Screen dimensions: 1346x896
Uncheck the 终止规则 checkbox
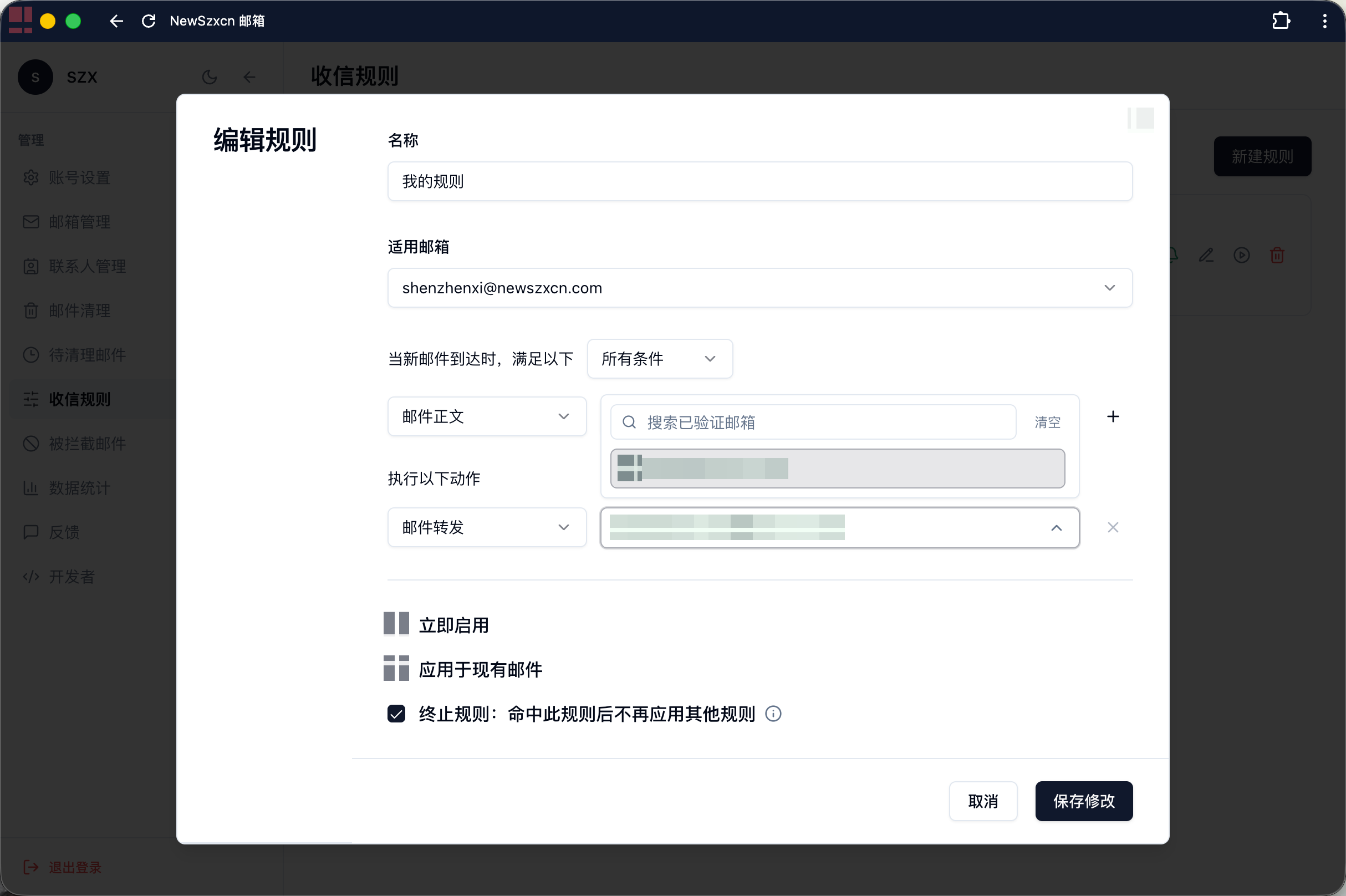pos(396,714)
